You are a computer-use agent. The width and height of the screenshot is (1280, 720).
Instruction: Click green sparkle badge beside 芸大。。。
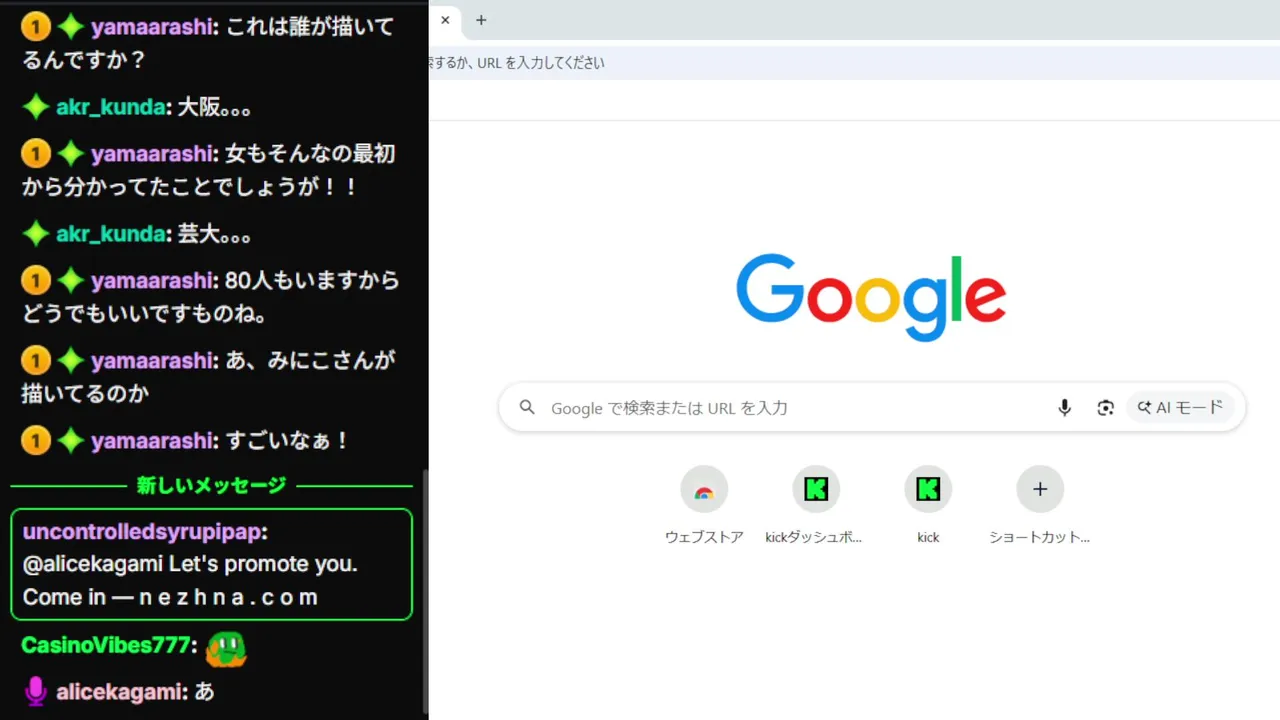36,234
